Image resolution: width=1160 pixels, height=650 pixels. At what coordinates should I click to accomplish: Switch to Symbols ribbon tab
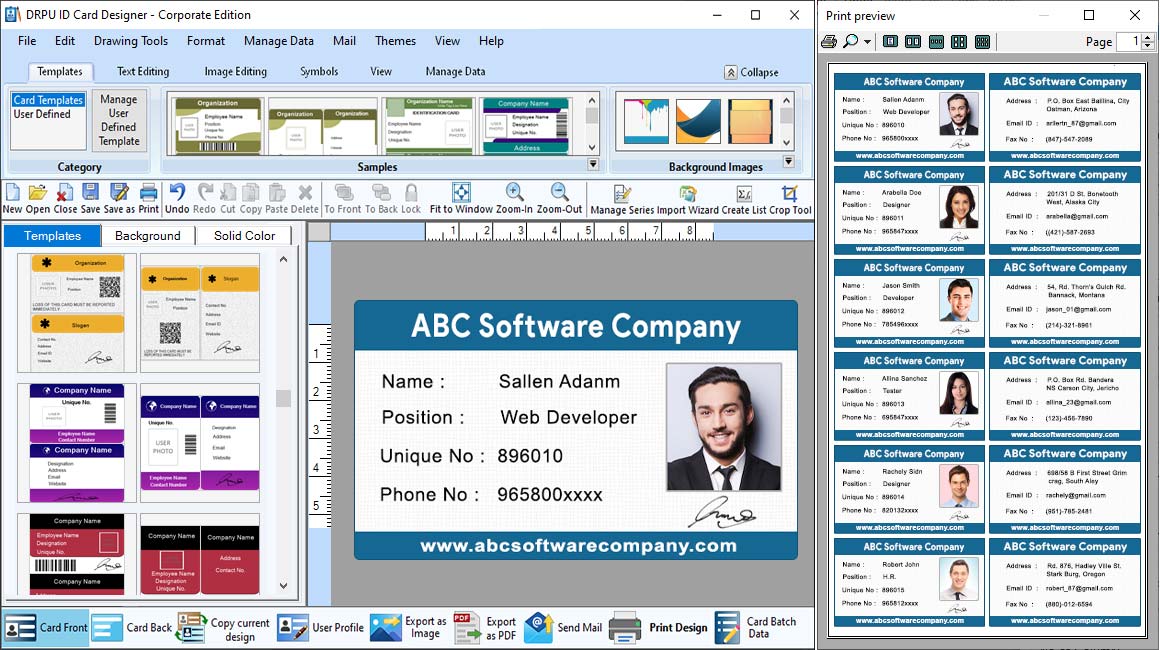319,72
